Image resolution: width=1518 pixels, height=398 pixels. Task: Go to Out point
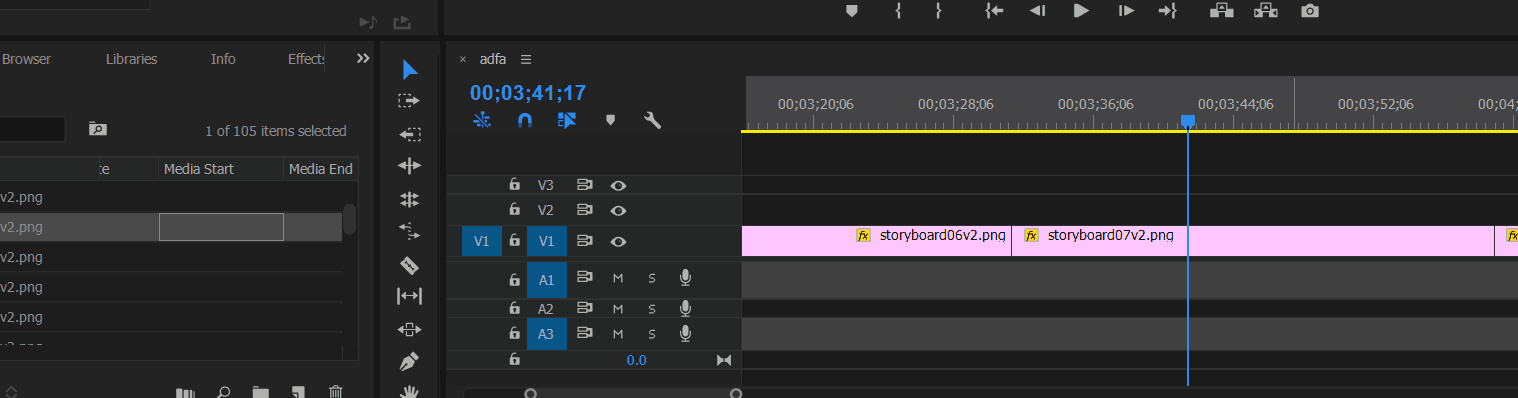tap(1168, 11)
